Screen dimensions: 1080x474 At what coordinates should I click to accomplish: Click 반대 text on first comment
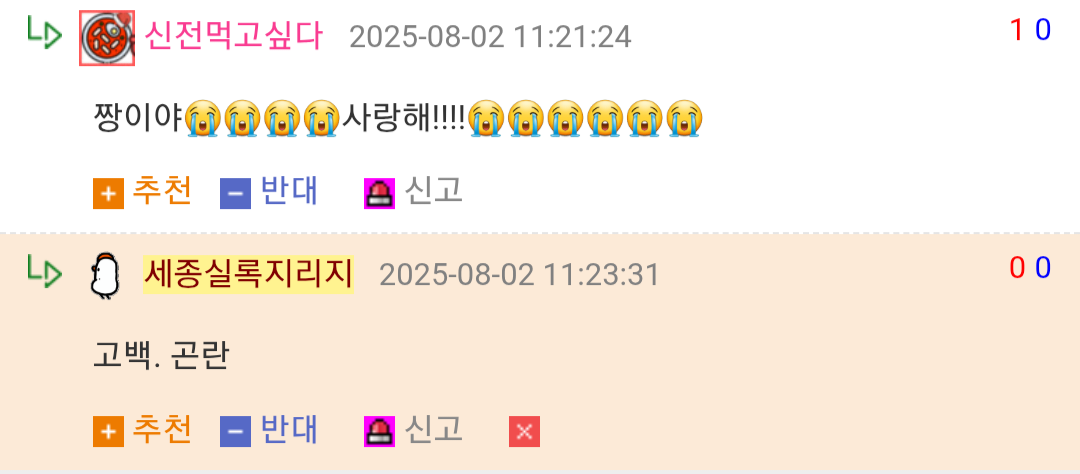[x=289, y=191]
